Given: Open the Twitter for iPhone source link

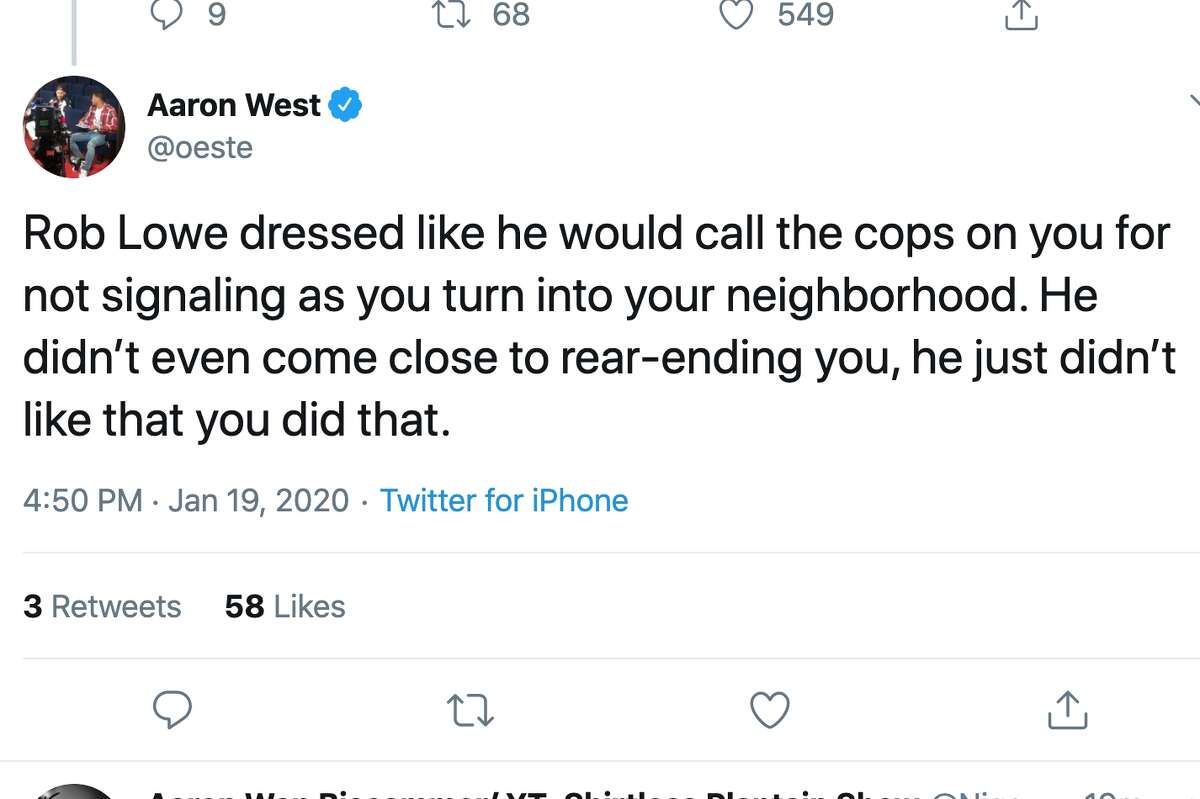Looking at the screenshot, I should tap(504, 500).
